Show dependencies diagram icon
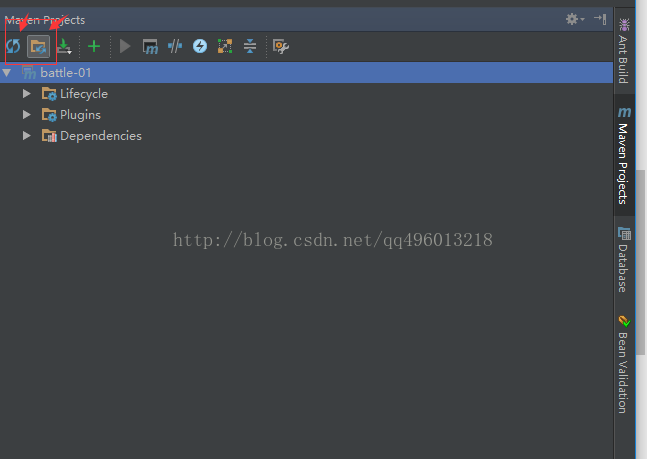Screen dimensions: 647x459 coord(225,46)
